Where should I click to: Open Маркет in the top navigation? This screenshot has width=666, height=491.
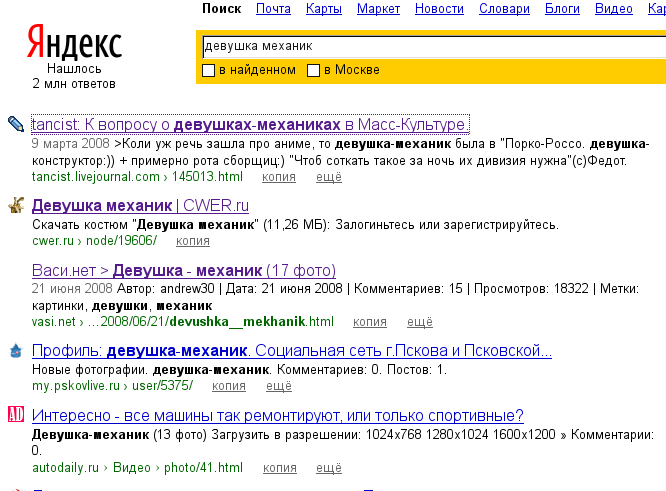[378, 8]
